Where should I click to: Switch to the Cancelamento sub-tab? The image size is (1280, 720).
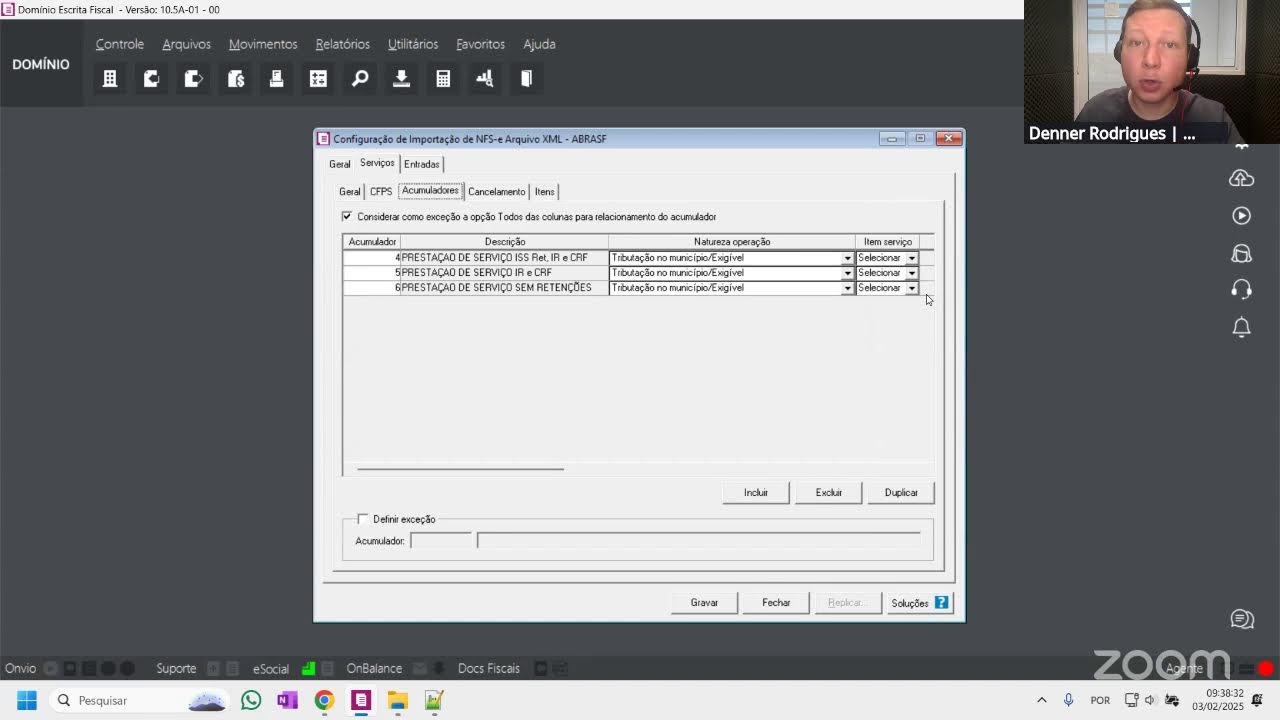(496, 191)
